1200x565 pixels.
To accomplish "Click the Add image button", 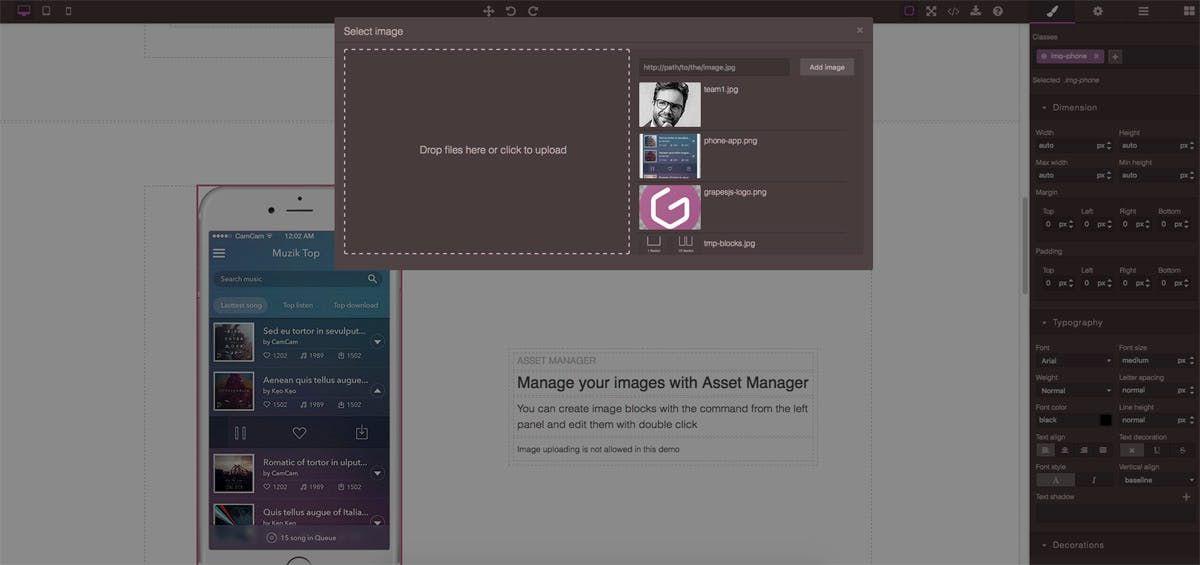I will [x=827, y=67].
